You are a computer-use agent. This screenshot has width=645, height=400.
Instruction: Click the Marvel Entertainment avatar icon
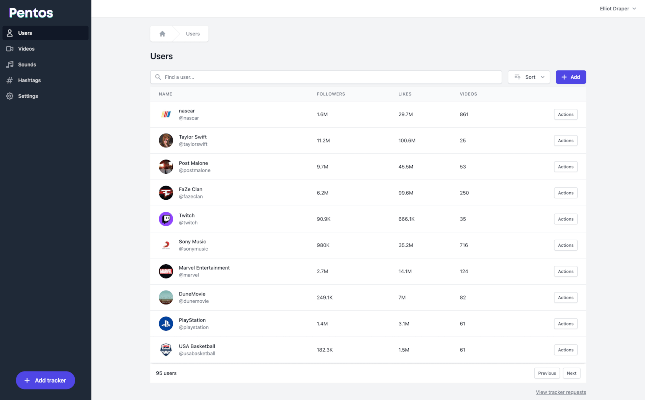166,271
